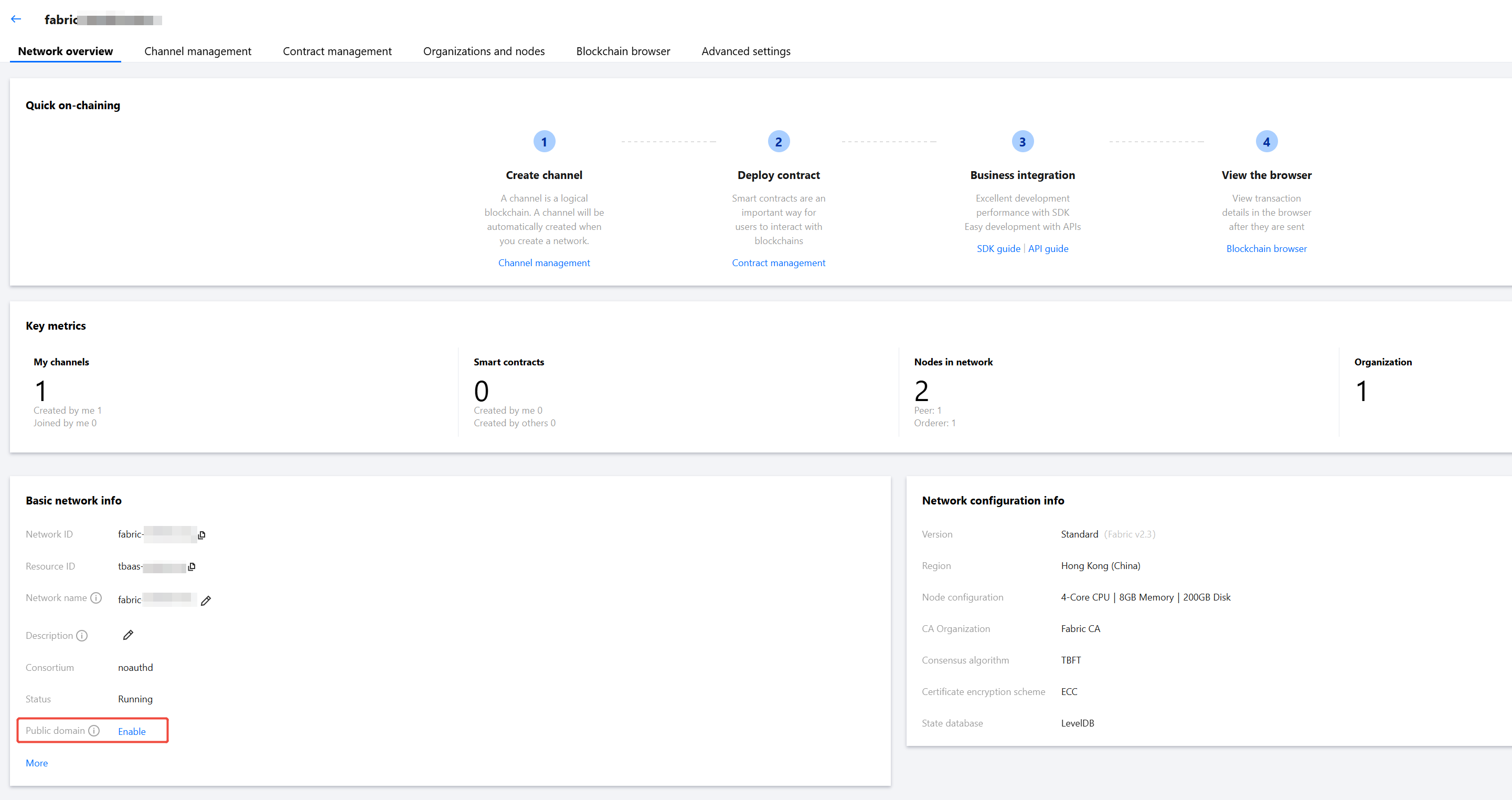Edit the Network name with pencil icon

pyautogui.click(x=206, y=599)
